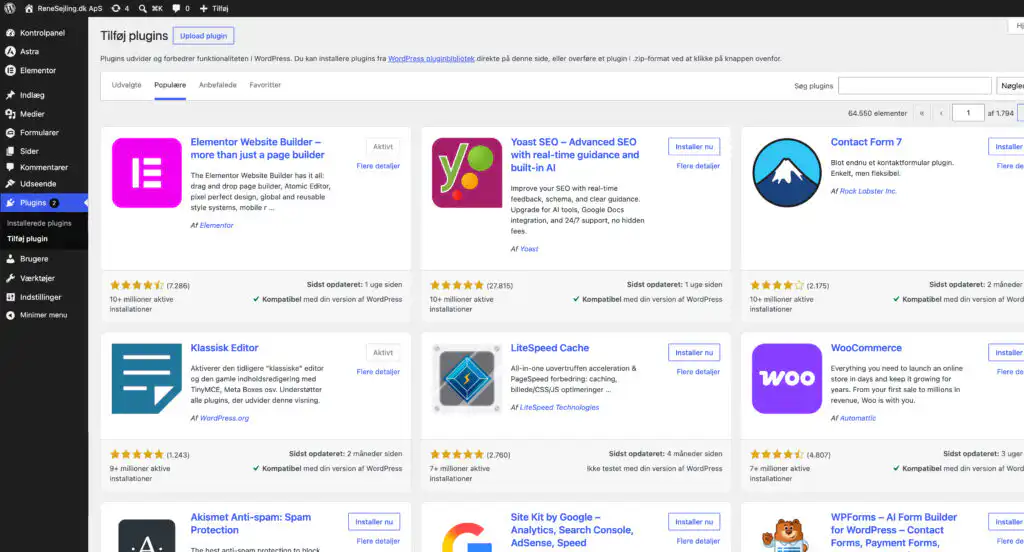Open Akismet Anti-spam title link
The image size is (1024, 552).
click(x=250, y=524)
